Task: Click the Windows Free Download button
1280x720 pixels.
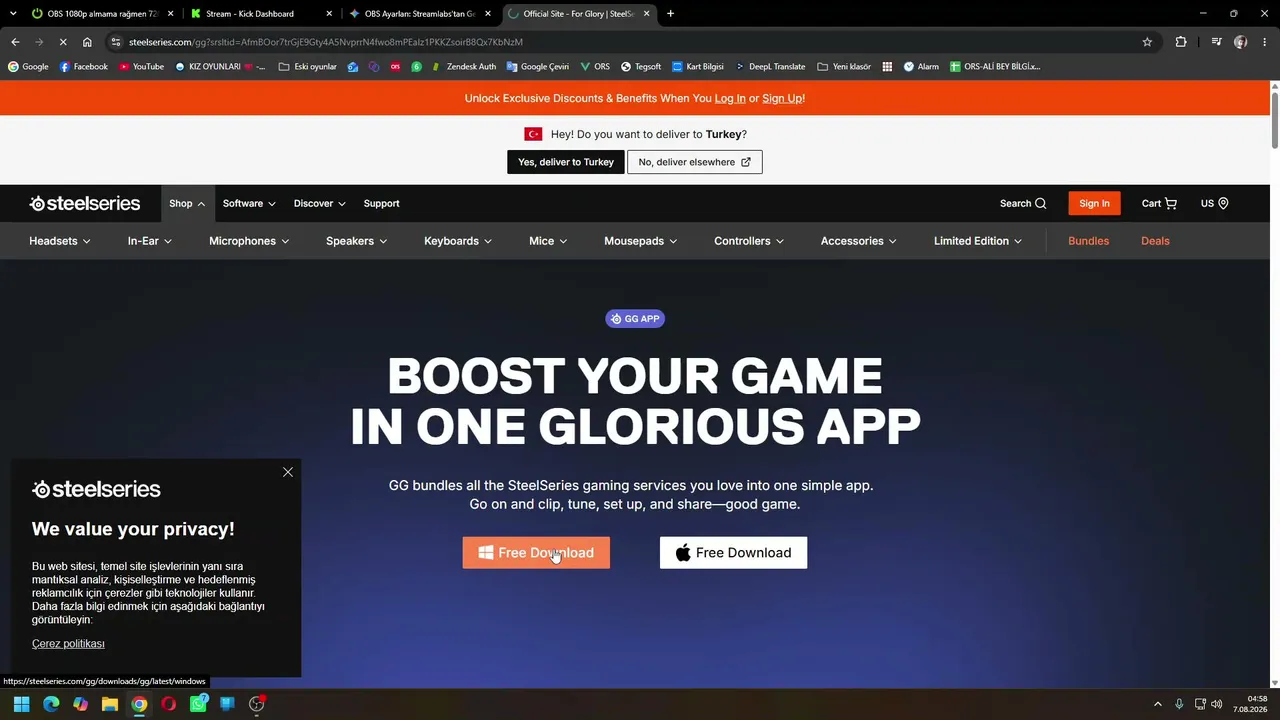Action: [x=536, y=553]
